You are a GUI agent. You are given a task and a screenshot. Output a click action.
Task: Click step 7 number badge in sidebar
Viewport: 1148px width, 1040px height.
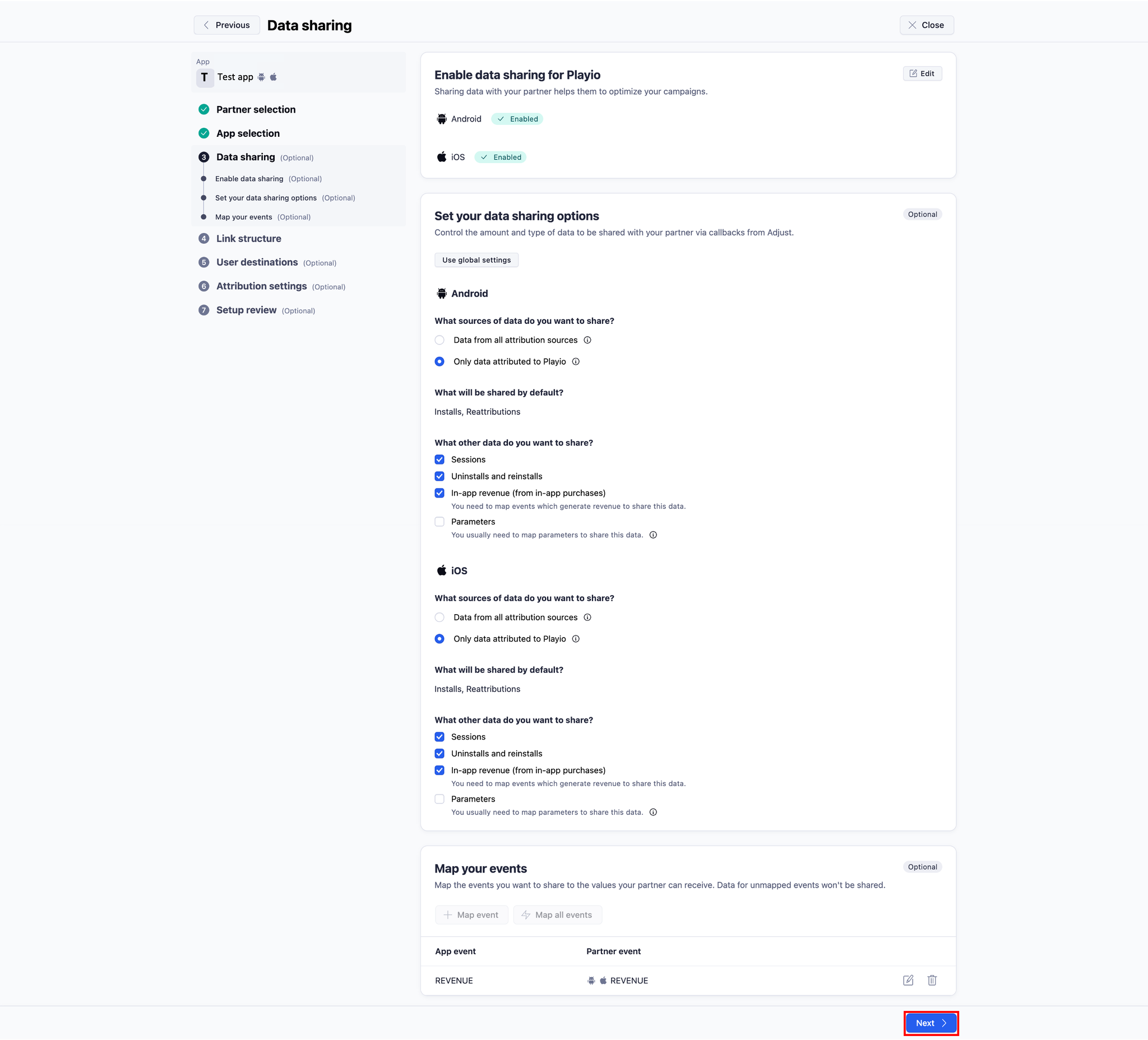(204, 310)
